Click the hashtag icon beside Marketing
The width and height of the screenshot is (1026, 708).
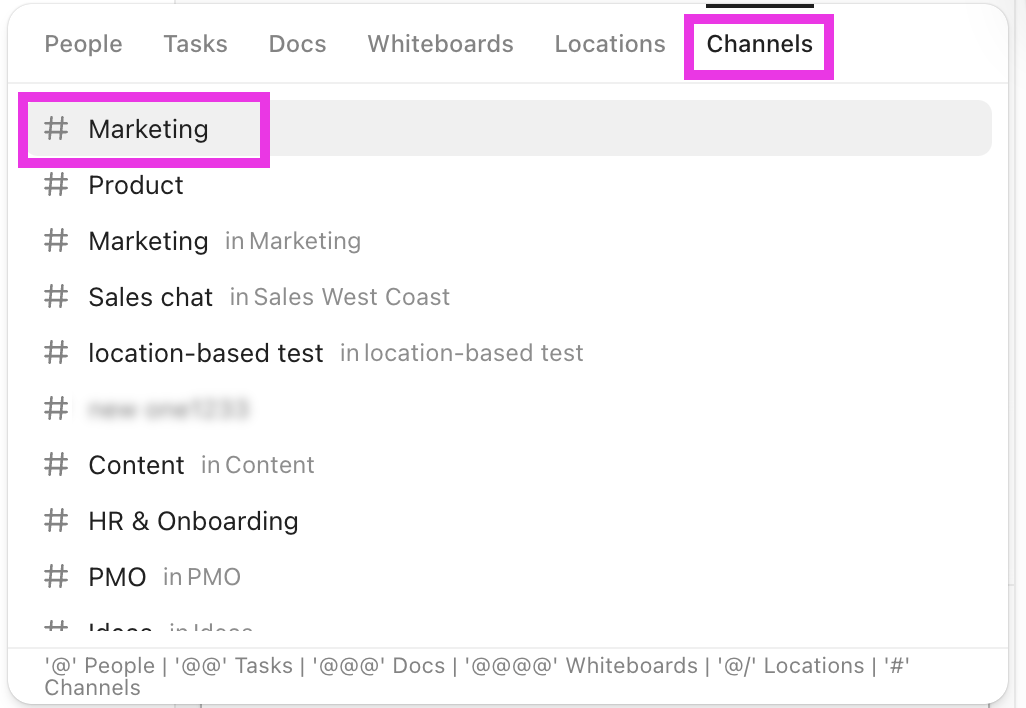click(56, 129)
